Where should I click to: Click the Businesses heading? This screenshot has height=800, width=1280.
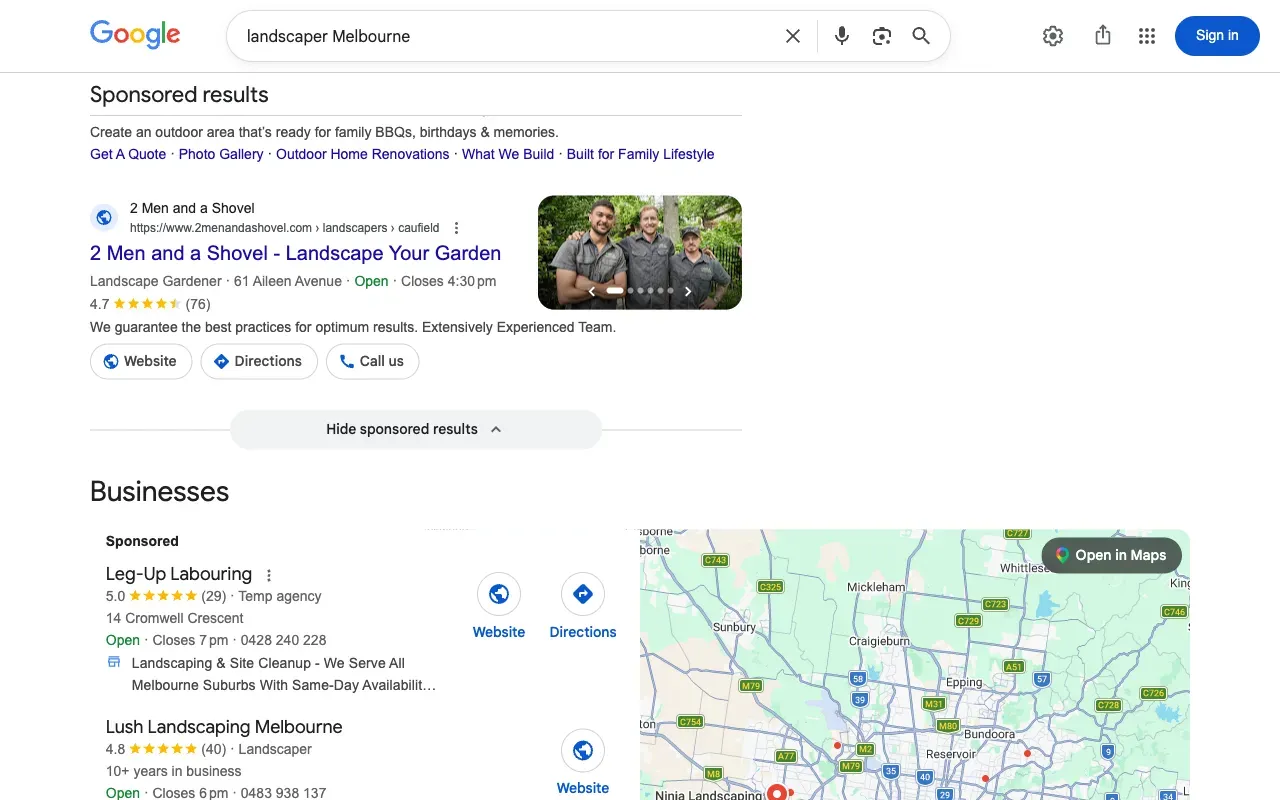[x=159, y=492]
